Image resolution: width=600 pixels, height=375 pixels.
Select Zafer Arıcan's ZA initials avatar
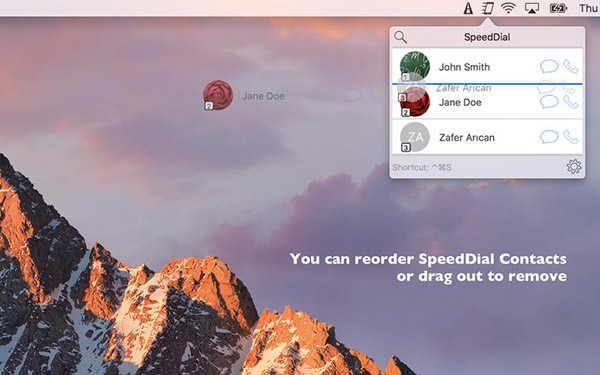[x=415, y=137]
